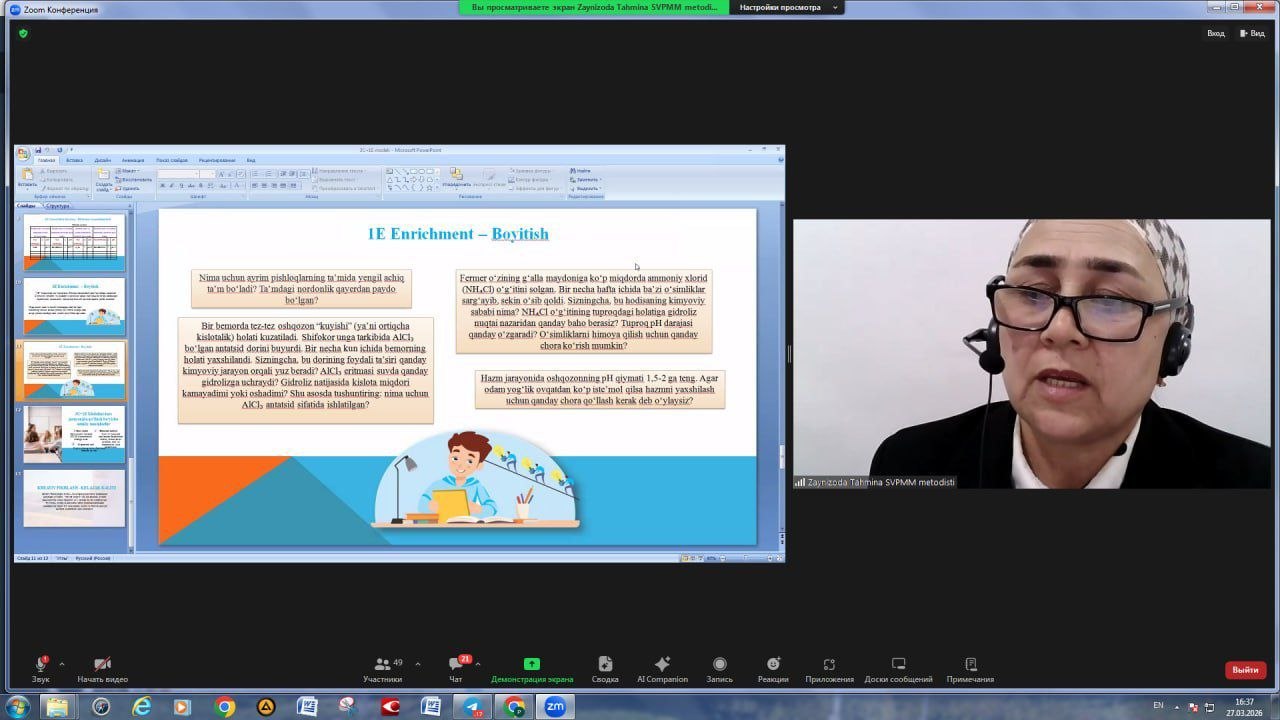Open Доски сообщений whiteboards
Viewport: 1280px width, 720px height.
pos(898,668)
